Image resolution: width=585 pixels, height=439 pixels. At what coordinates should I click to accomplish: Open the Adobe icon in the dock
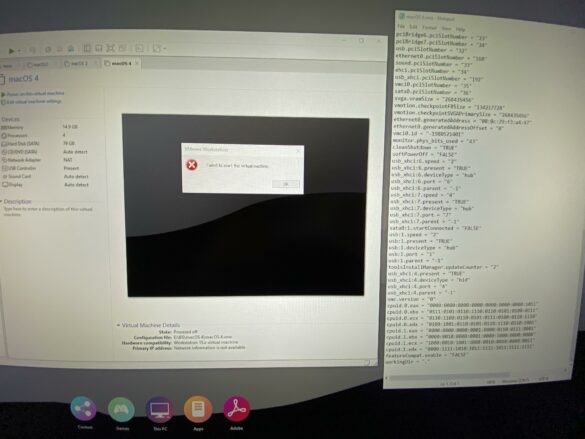(237, 409)
